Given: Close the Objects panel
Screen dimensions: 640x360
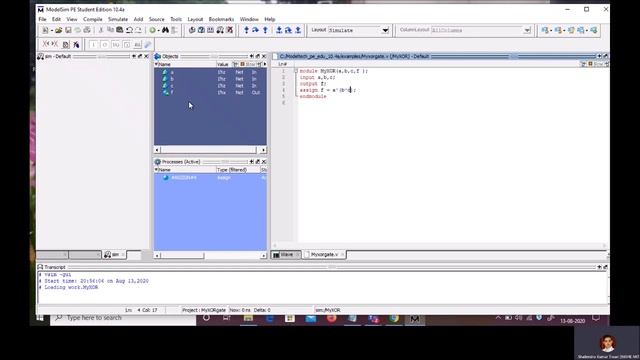Looking at the screenshot, I should pos(264,56).
